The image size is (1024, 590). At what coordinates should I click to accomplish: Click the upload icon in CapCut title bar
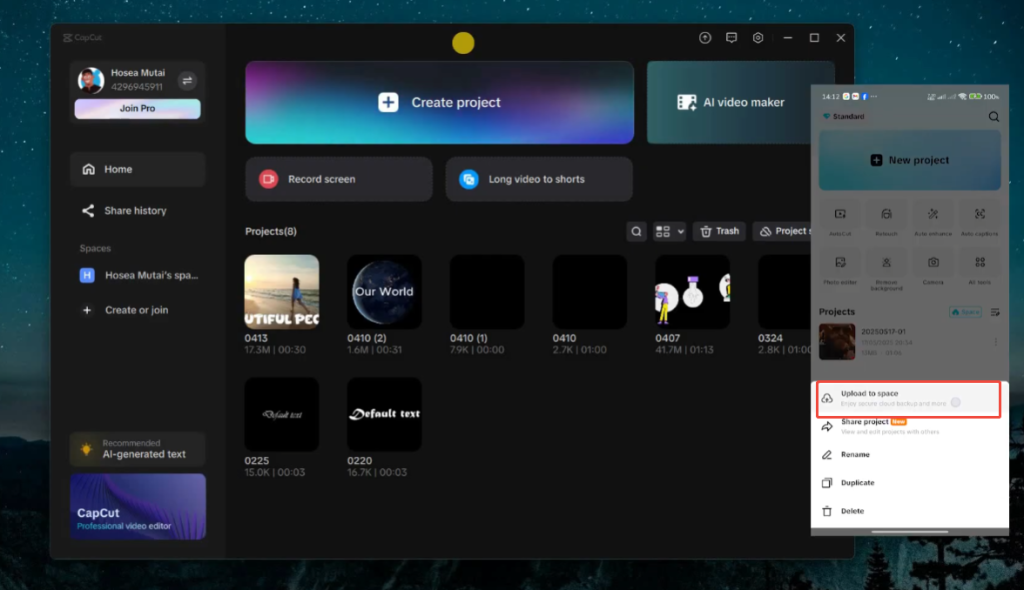(x=705, y=38)
